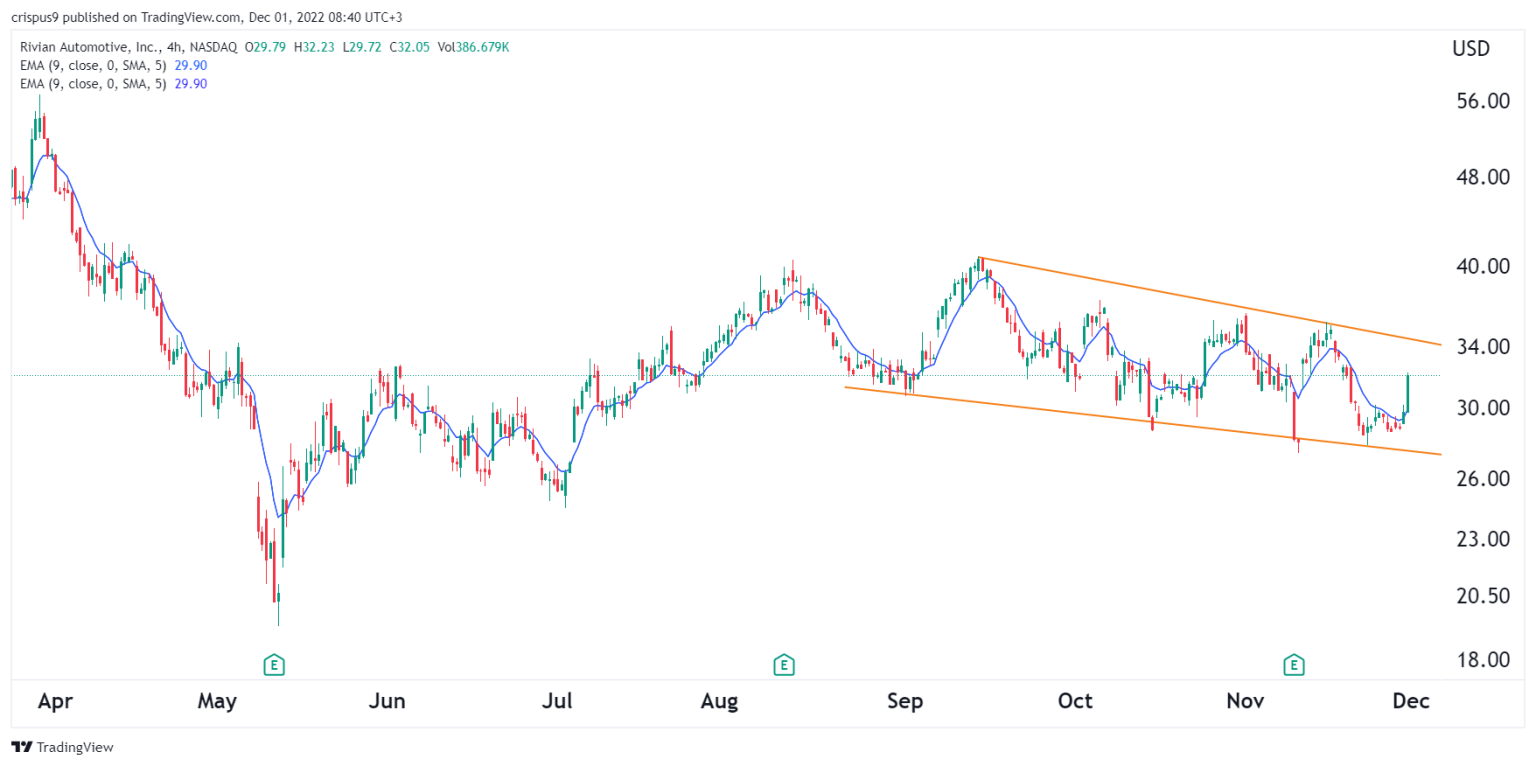
Task: Toggle visibility of the second EMA (9) indicator
Action: coord(95,84)
